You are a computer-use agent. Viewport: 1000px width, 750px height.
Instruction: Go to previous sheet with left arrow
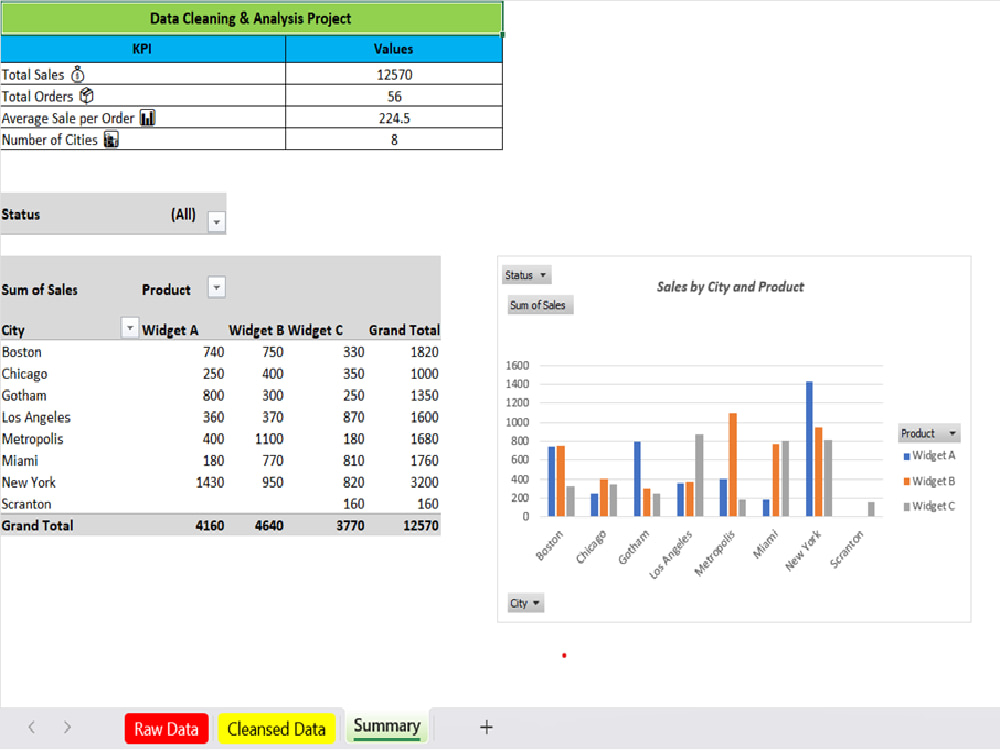coord(31,727)
